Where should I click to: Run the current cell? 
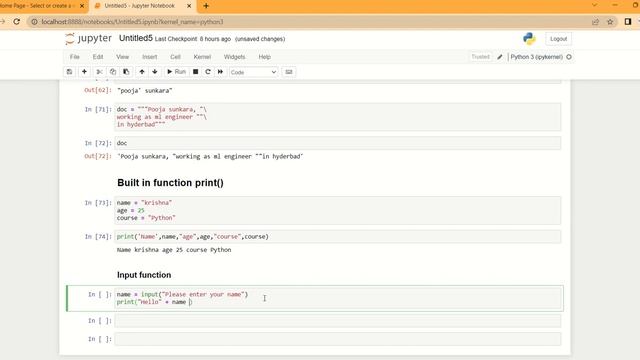[x=176, y=72]
